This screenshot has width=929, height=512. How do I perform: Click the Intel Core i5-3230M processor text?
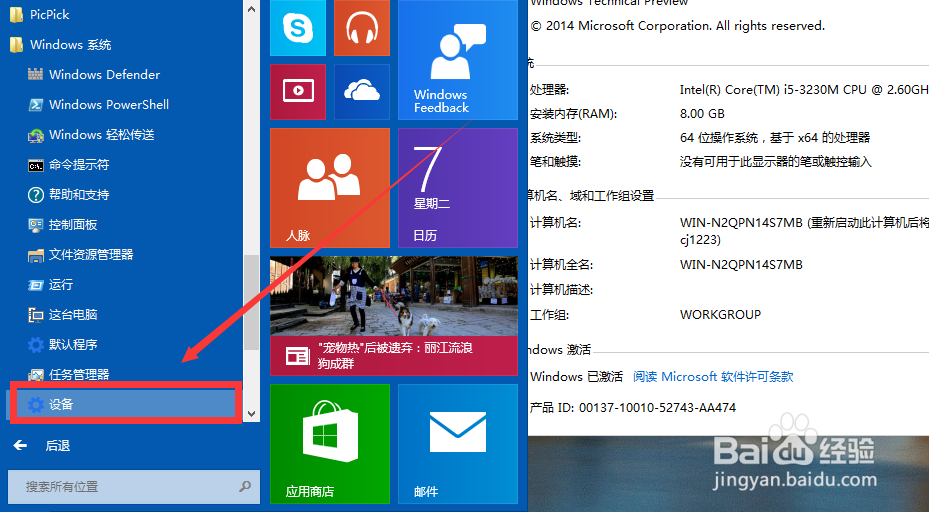pyautogui.click(x=804, y=89)
